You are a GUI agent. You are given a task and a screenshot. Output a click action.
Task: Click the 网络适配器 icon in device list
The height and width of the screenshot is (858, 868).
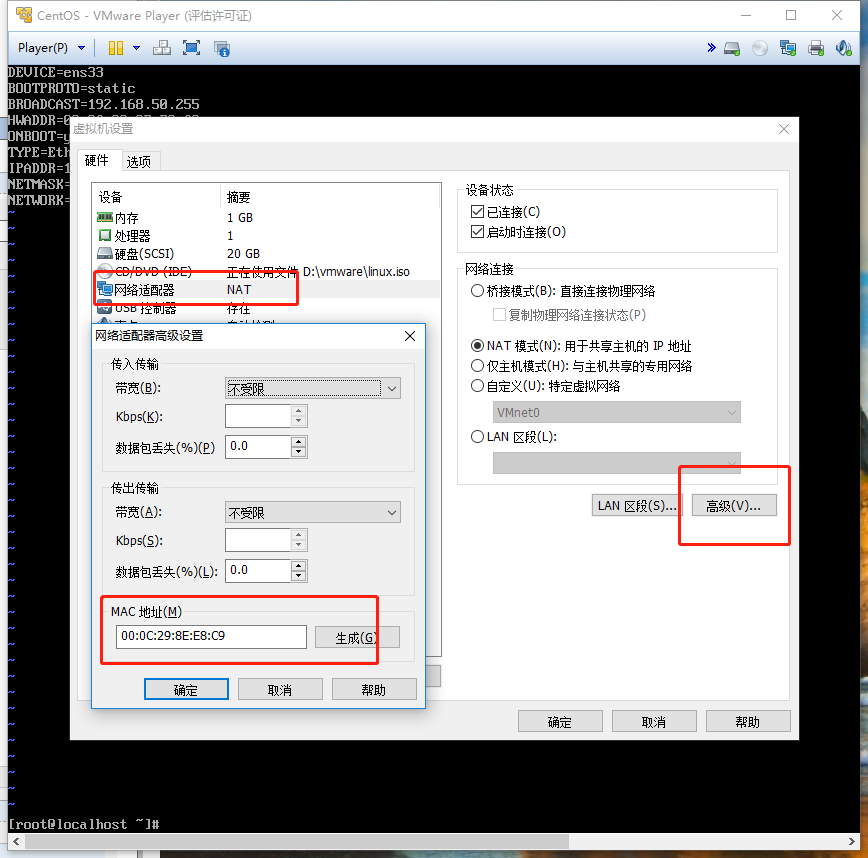coord(105,289)
